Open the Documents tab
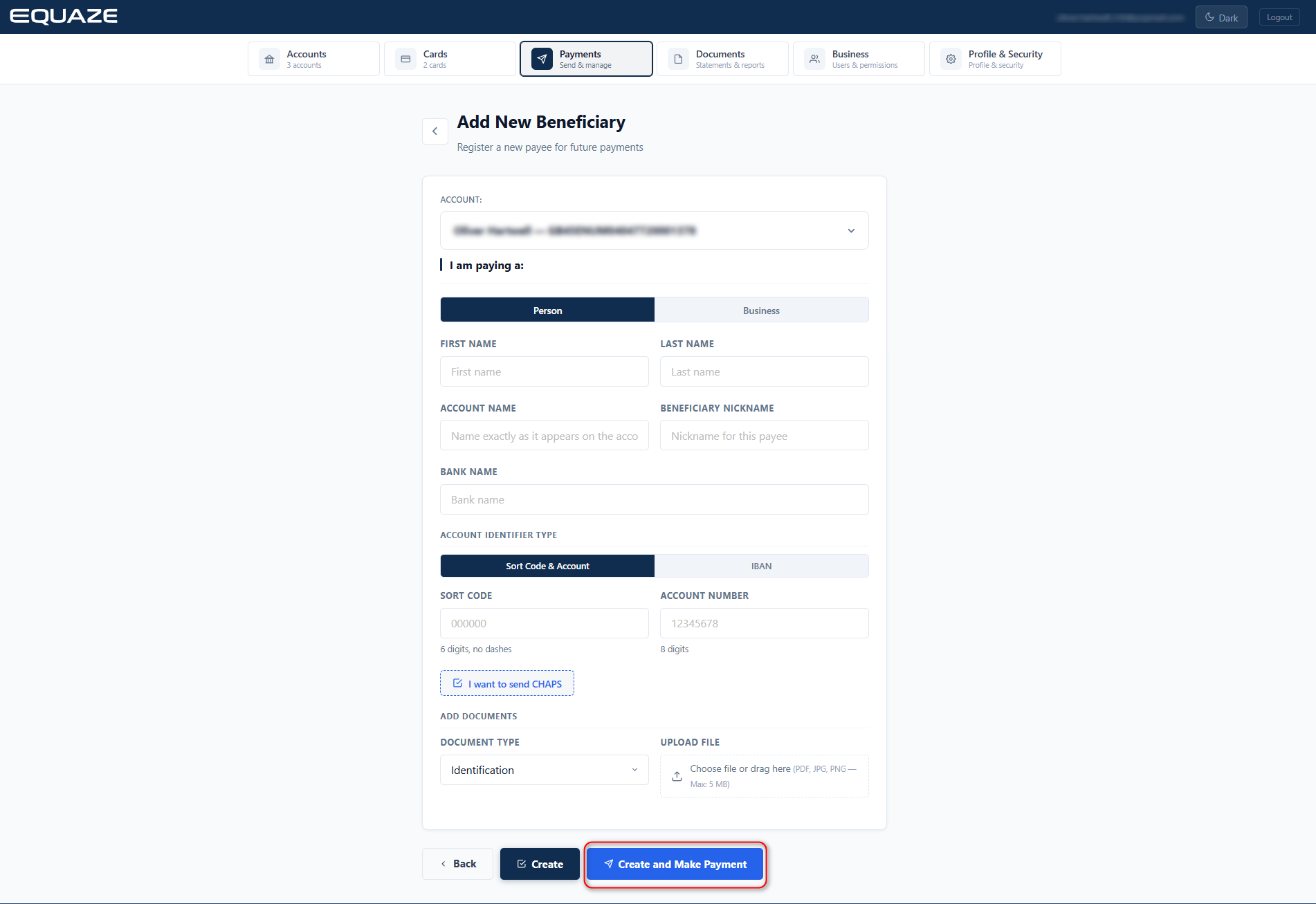This screenshot has width=1316, height=904. 722,59
